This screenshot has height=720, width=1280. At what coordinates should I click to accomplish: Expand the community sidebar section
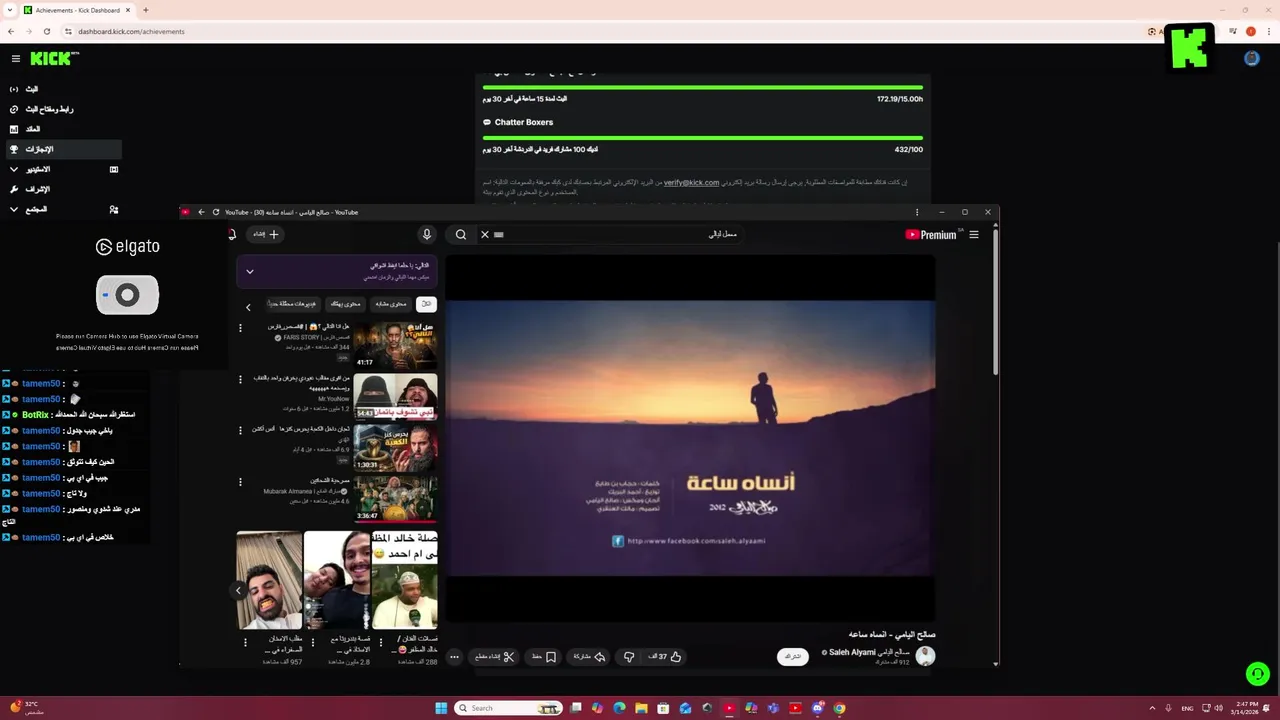pyautogui.click(x=14, y=209)
